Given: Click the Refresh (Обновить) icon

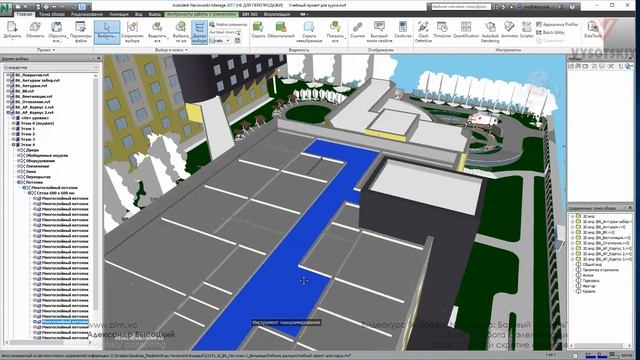Looking at the screenshot, I should (35, 31).
